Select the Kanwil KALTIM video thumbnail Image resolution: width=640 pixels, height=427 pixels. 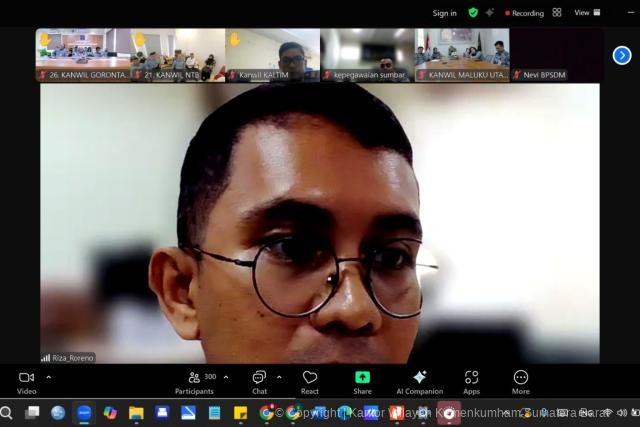[272, 54]
